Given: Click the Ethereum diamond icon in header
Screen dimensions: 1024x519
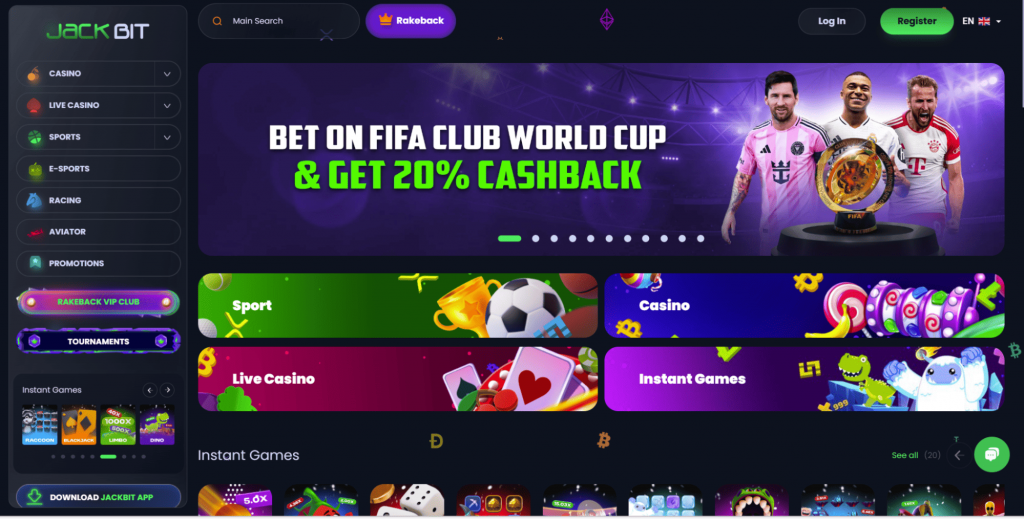Looking at the screenshot, I should point(607,20).
